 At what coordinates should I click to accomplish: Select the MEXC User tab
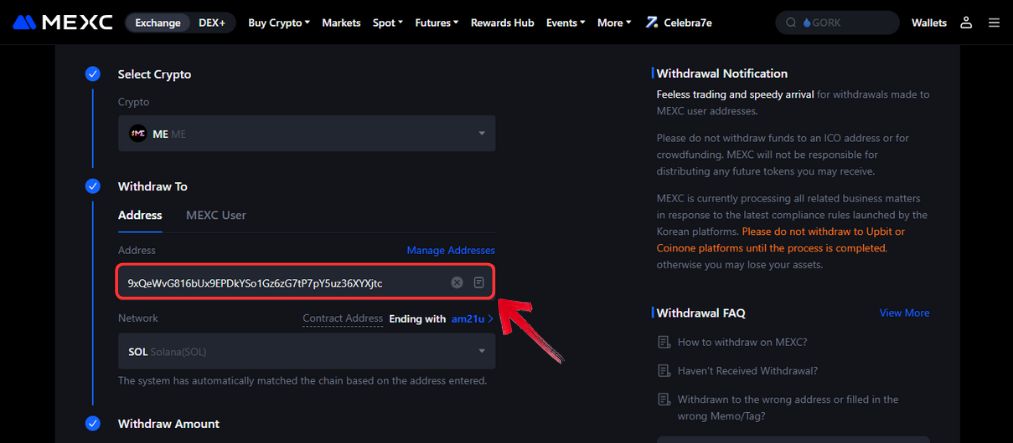pos(216,216)
